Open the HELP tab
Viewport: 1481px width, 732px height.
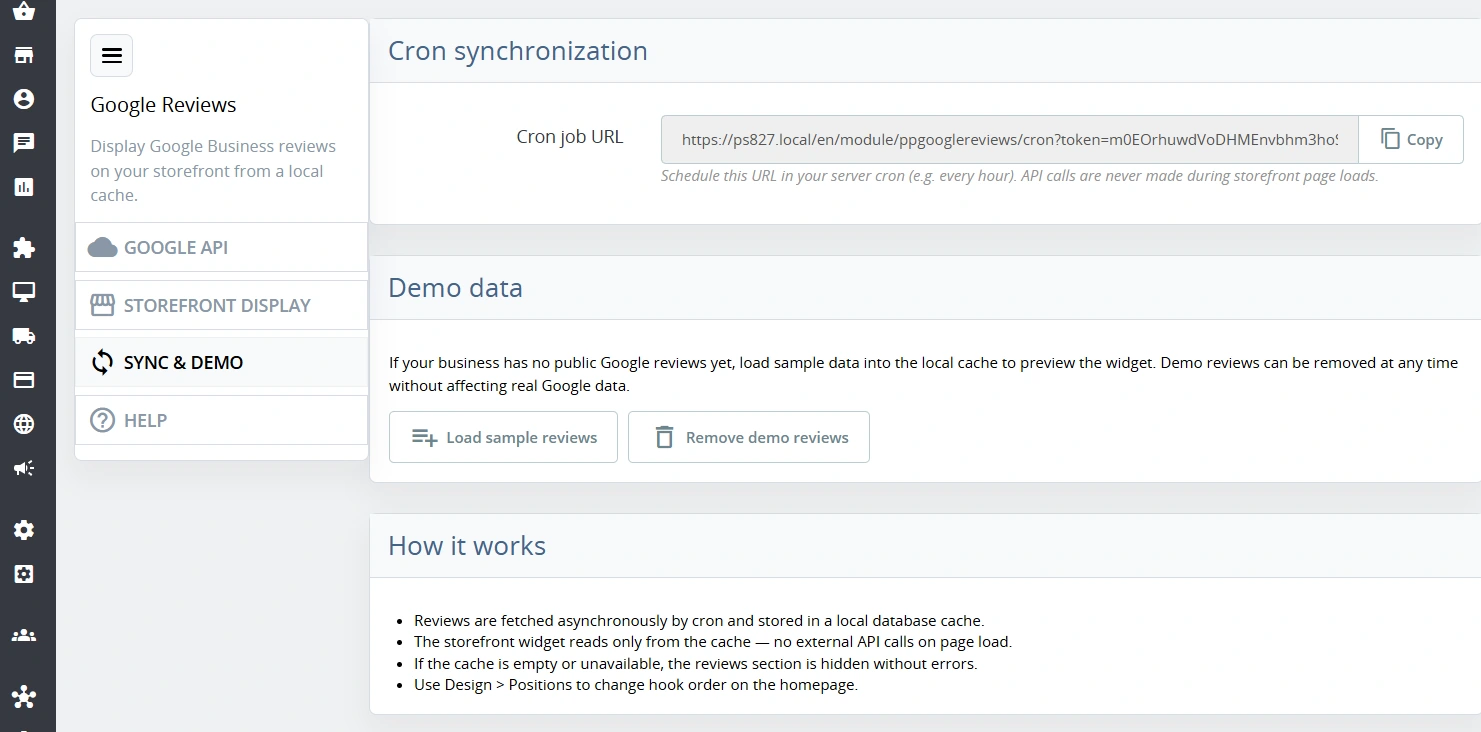(221, 420)
